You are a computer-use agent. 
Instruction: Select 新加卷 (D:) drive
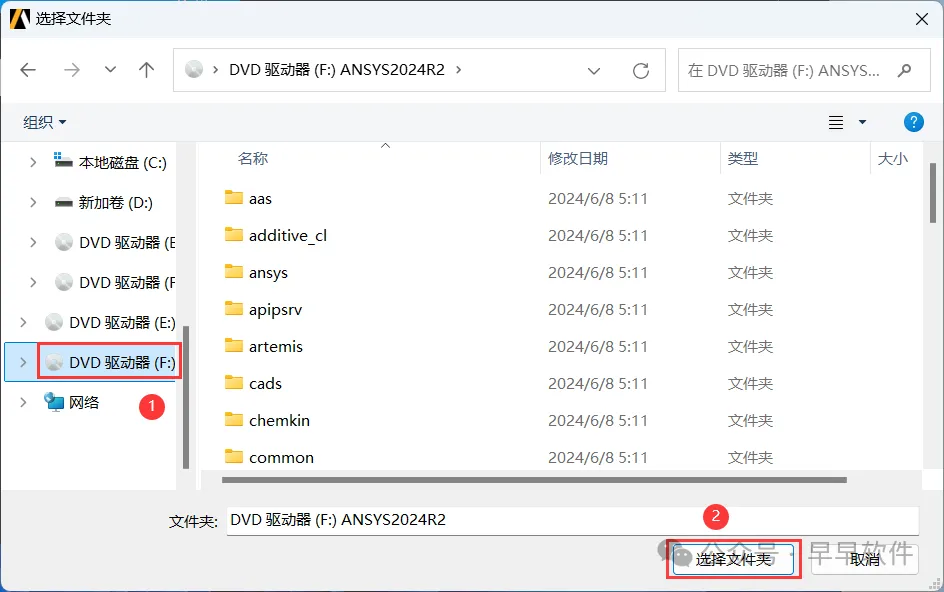pyautogui.click(x=104, y=202)
